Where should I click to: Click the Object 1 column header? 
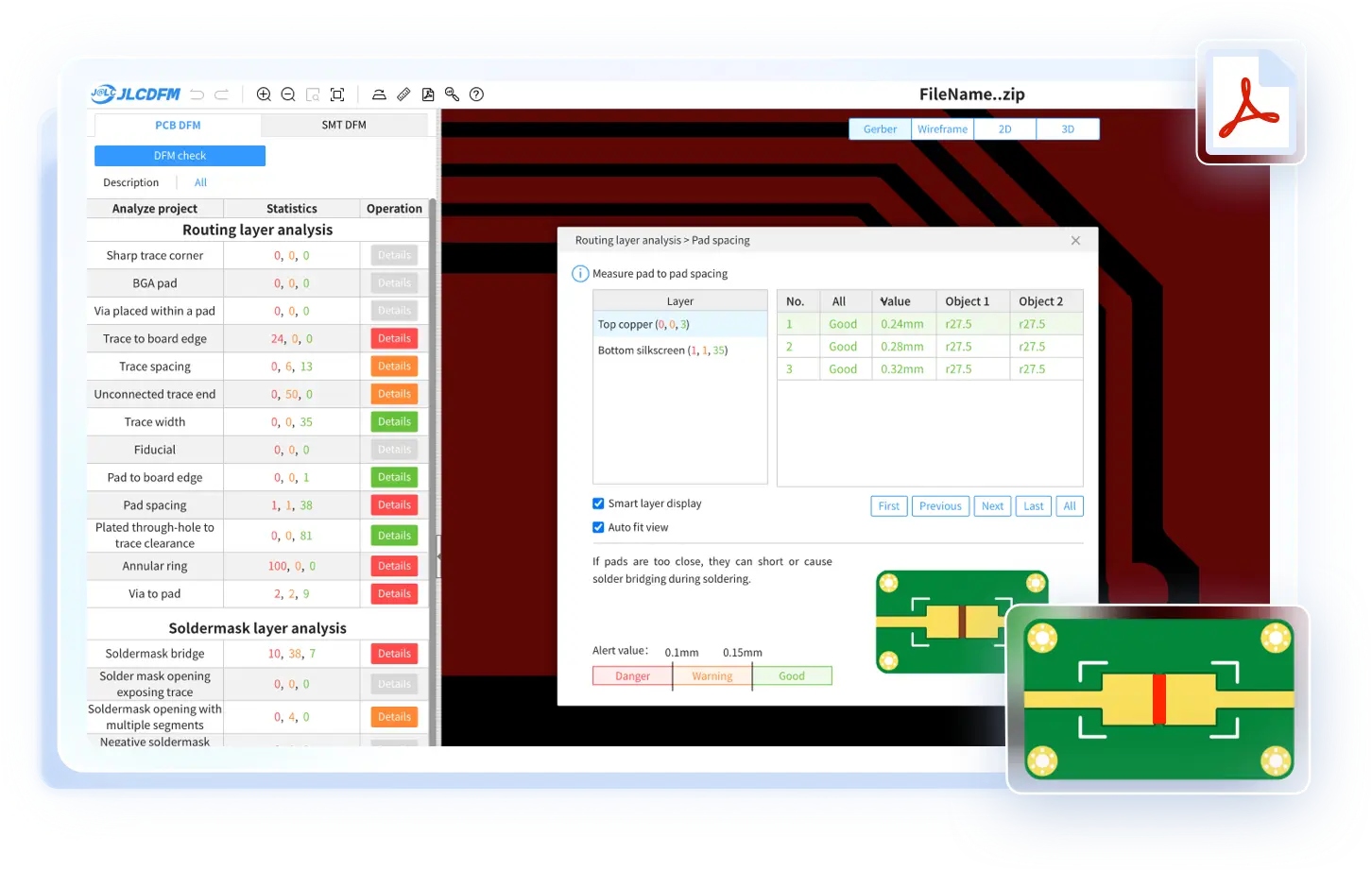(972, 301)
